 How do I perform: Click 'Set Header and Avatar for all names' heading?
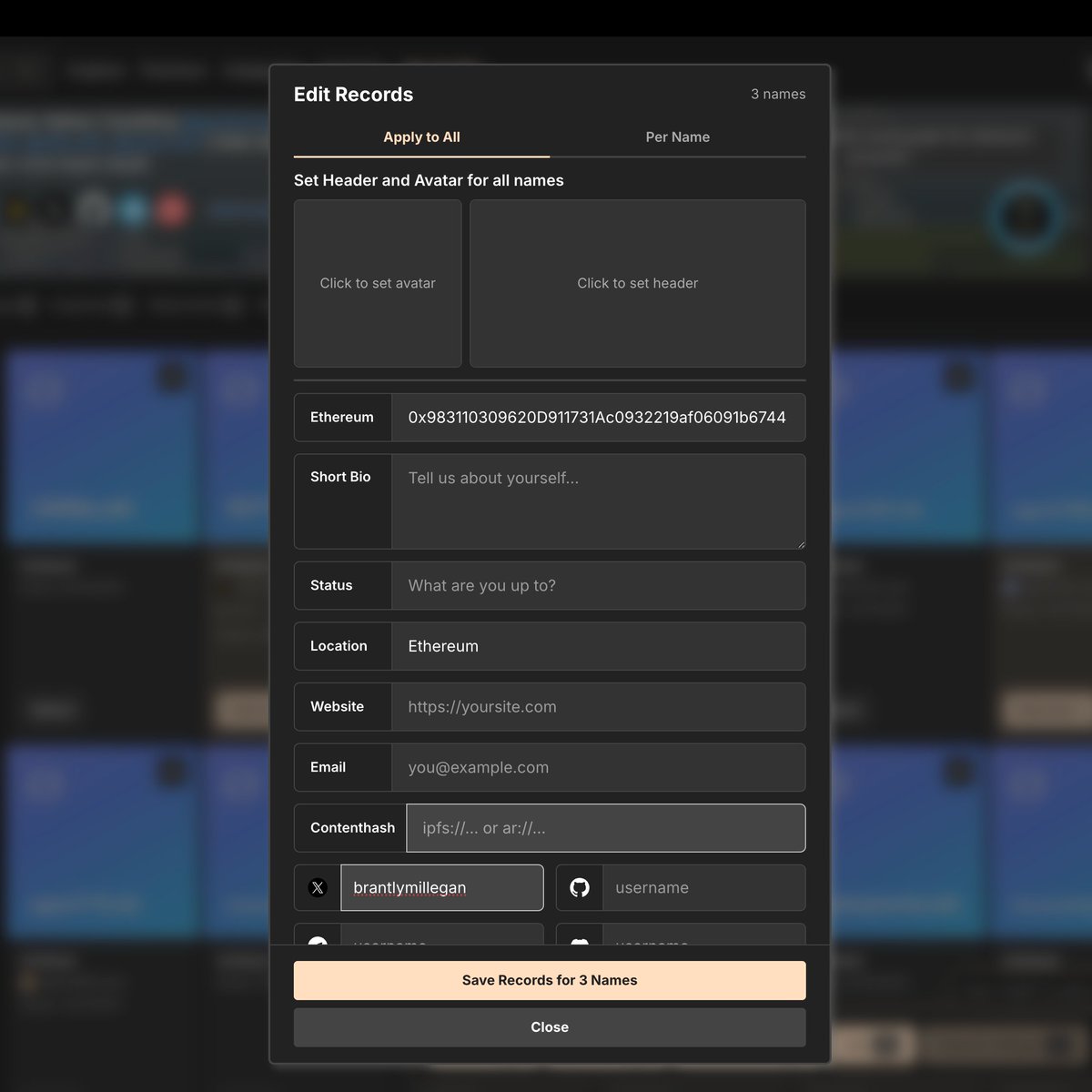[x=429, y=180]
